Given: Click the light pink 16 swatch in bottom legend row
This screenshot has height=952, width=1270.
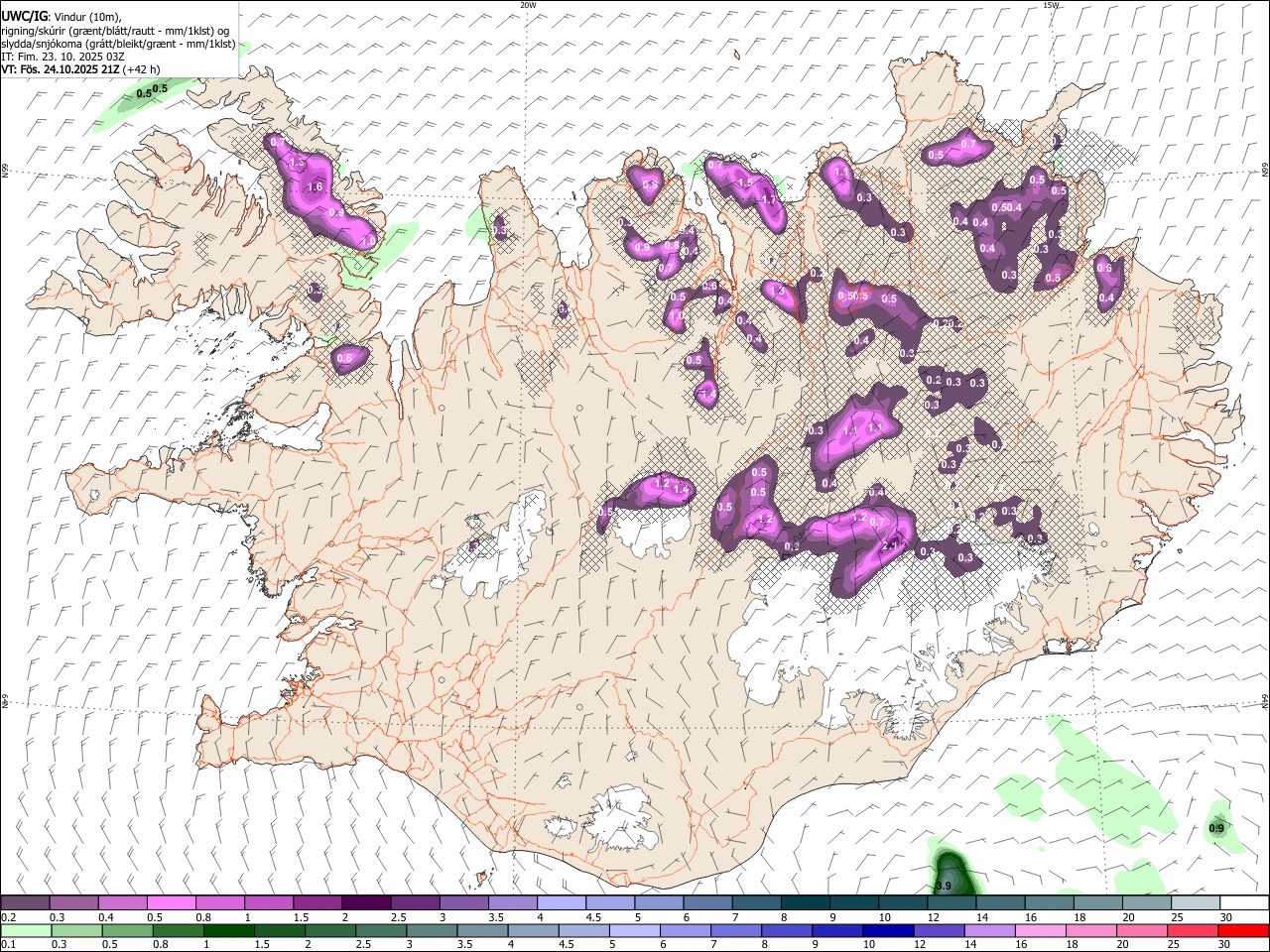Looking at the screenshot, I should (x=1041, y=930).
